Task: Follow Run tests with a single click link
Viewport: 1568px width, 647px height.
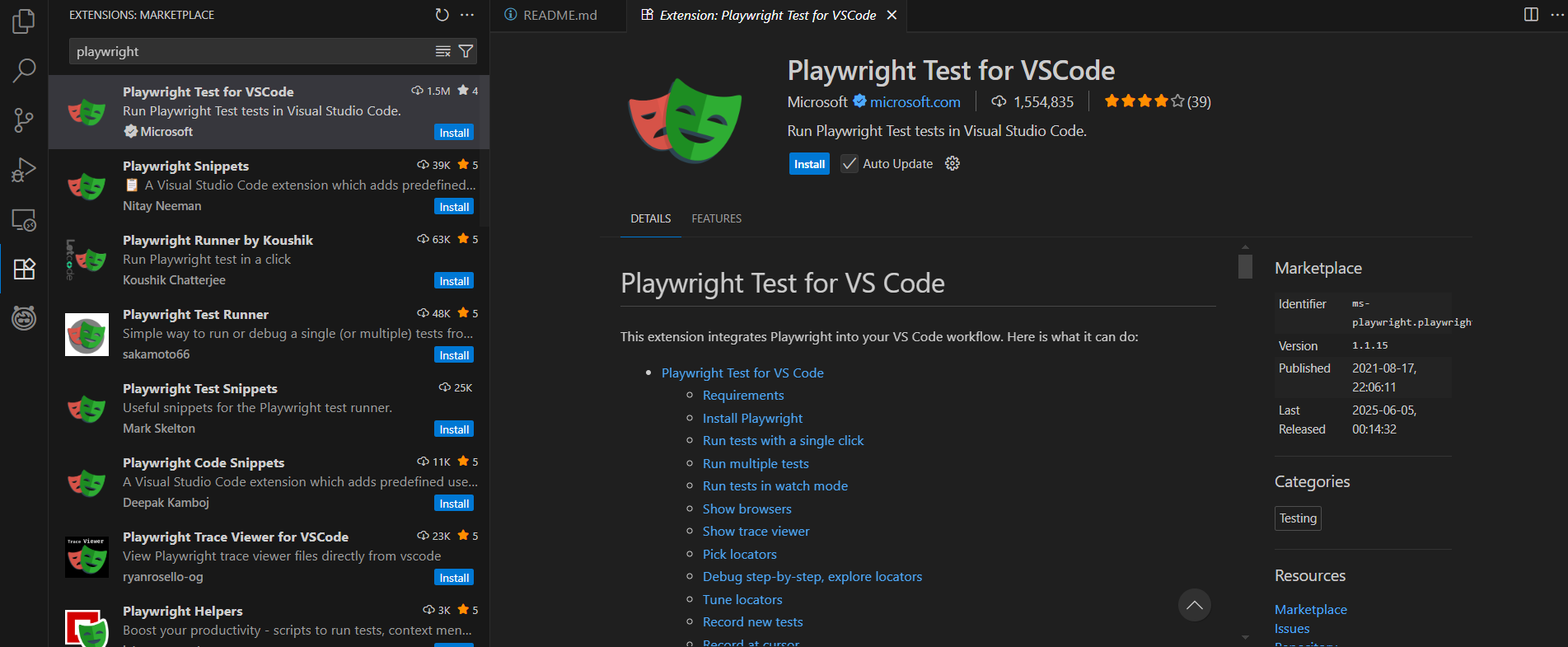Action: [x=783, y=441]
